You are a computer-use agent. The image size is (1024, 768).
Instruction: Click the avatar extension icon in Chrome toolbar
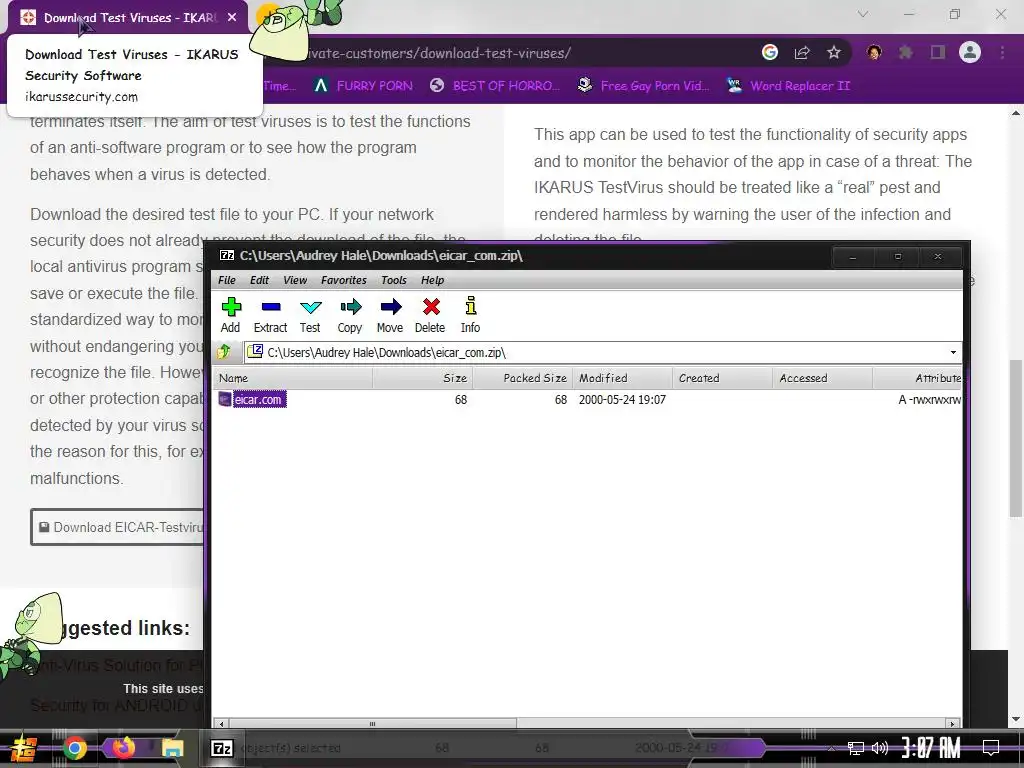click(874, 52)
